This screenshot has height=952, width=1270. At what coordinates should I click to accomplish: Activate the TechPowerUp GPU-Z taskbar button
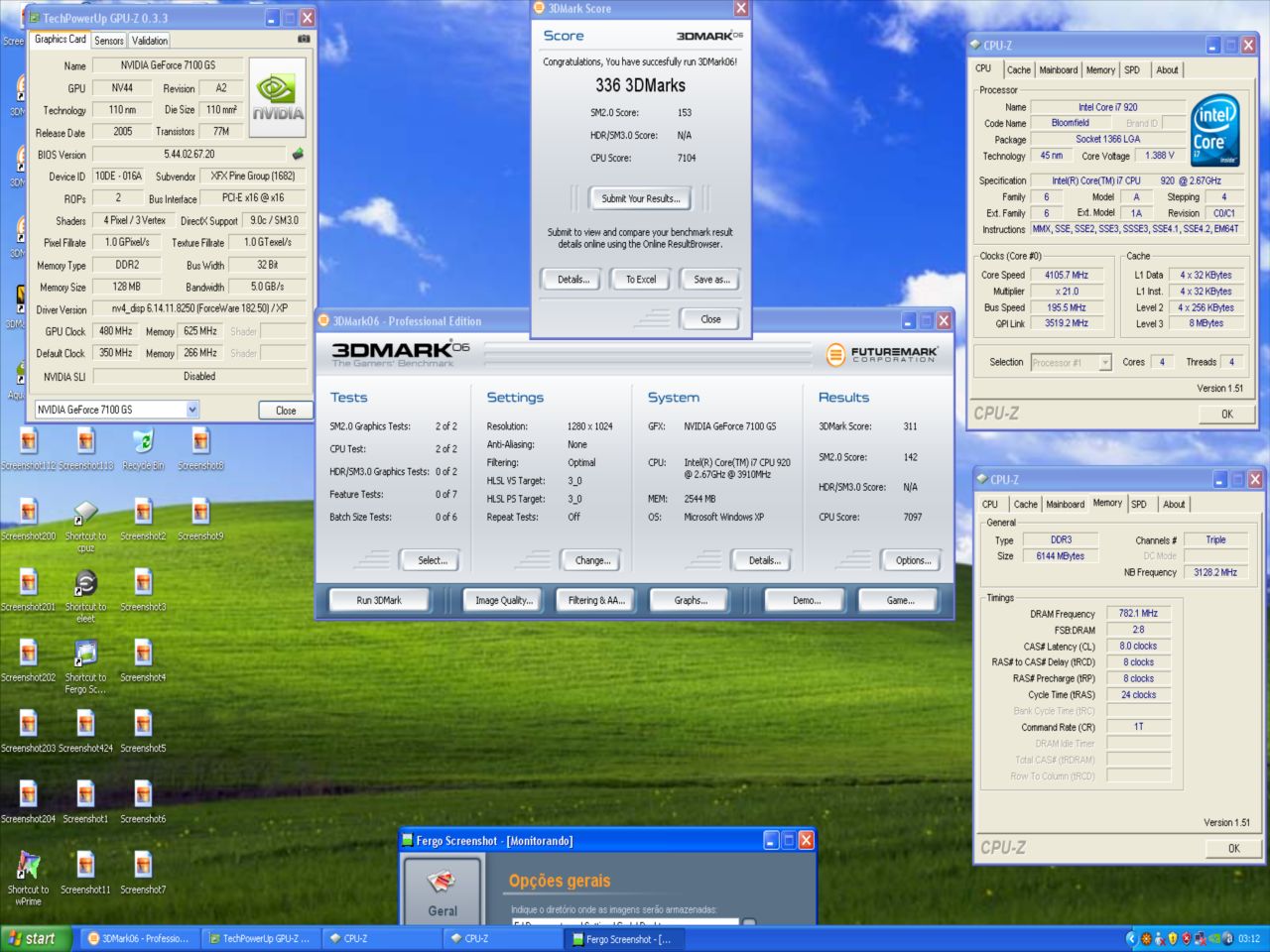[260, 938]
